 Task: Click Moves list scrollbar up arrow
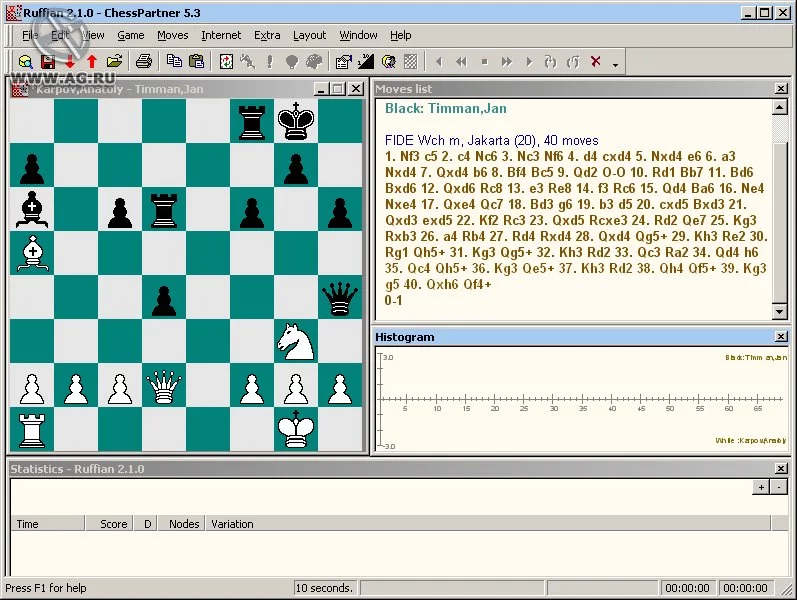coord(780,107)
